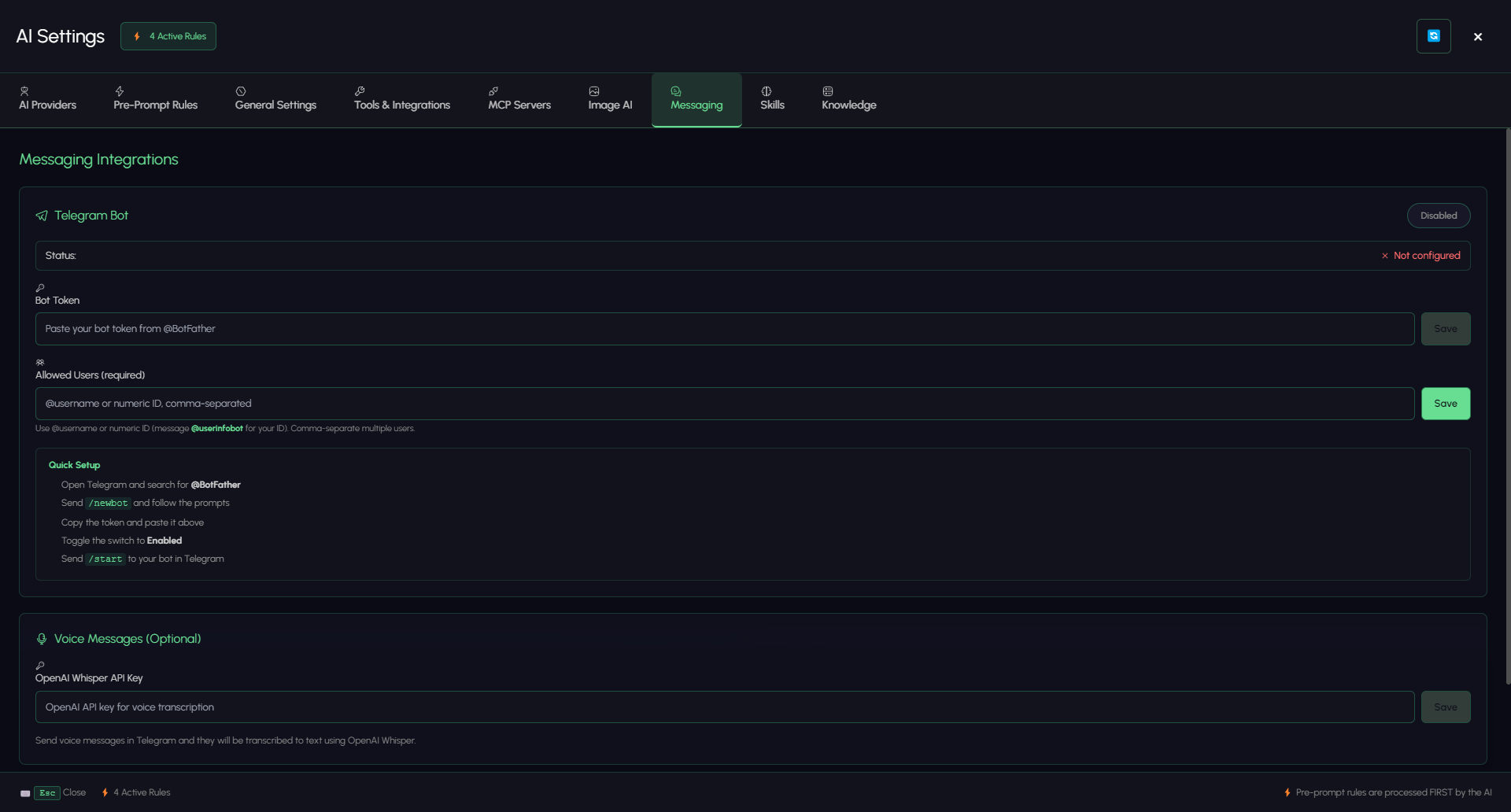This screenshot has height=812, width=1511.
Task: Click lightning icon in 4 Active Rules badge
Action: point(137,36)
